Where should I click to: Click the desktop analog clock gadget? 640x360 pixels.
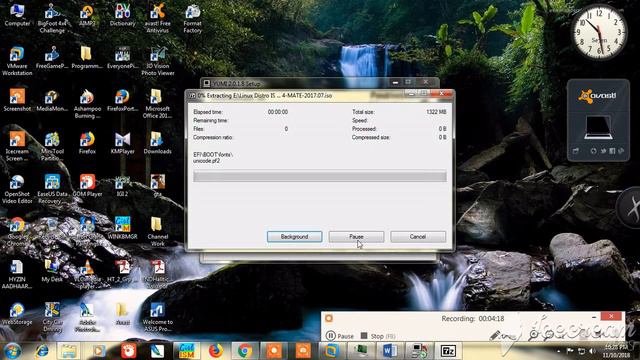pyautogui.click(x=598, y=32)
